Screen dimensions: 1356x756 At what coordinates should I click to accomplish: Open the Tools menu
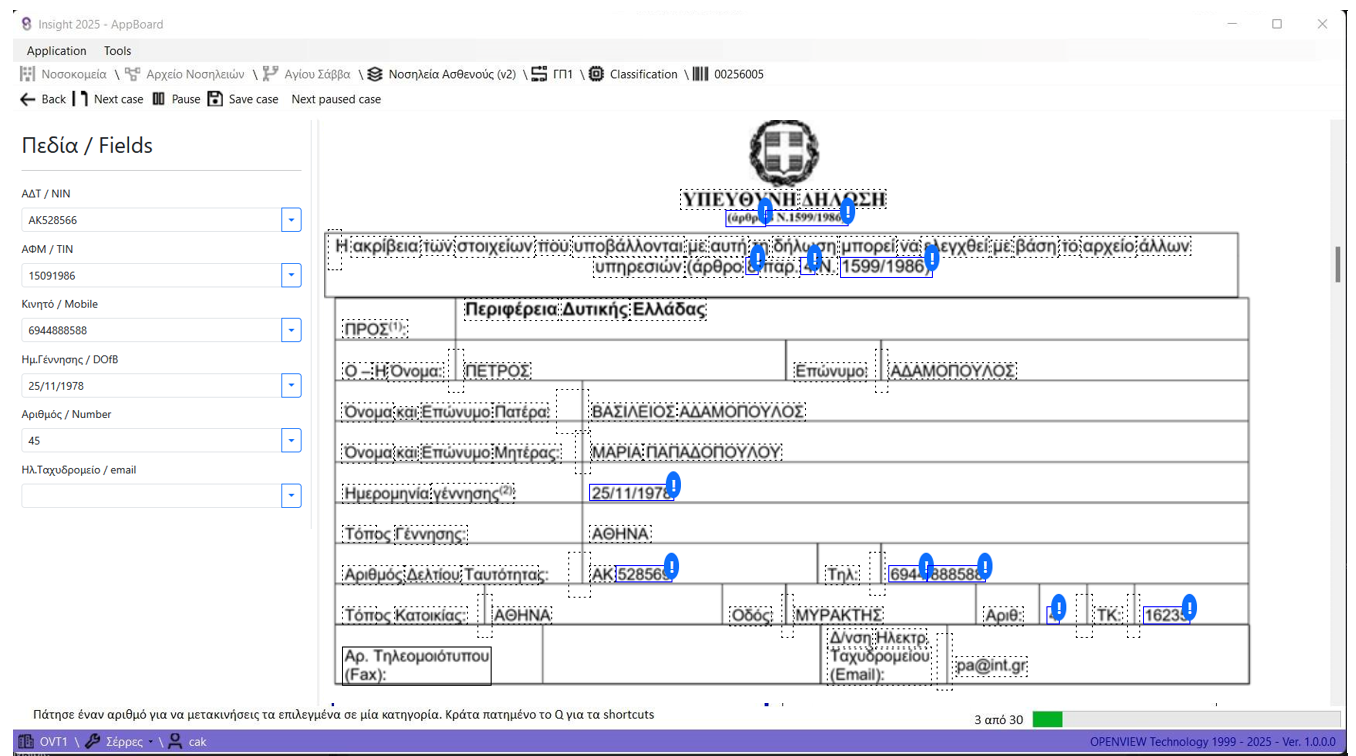117,51
